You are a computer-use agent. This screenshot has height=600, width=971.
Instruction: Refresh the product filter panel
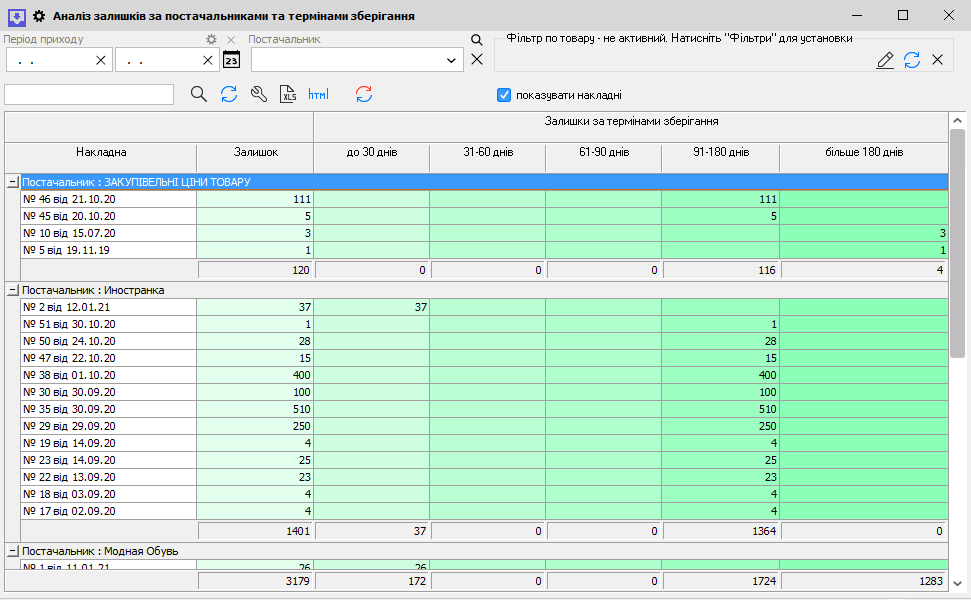(912, 60)
